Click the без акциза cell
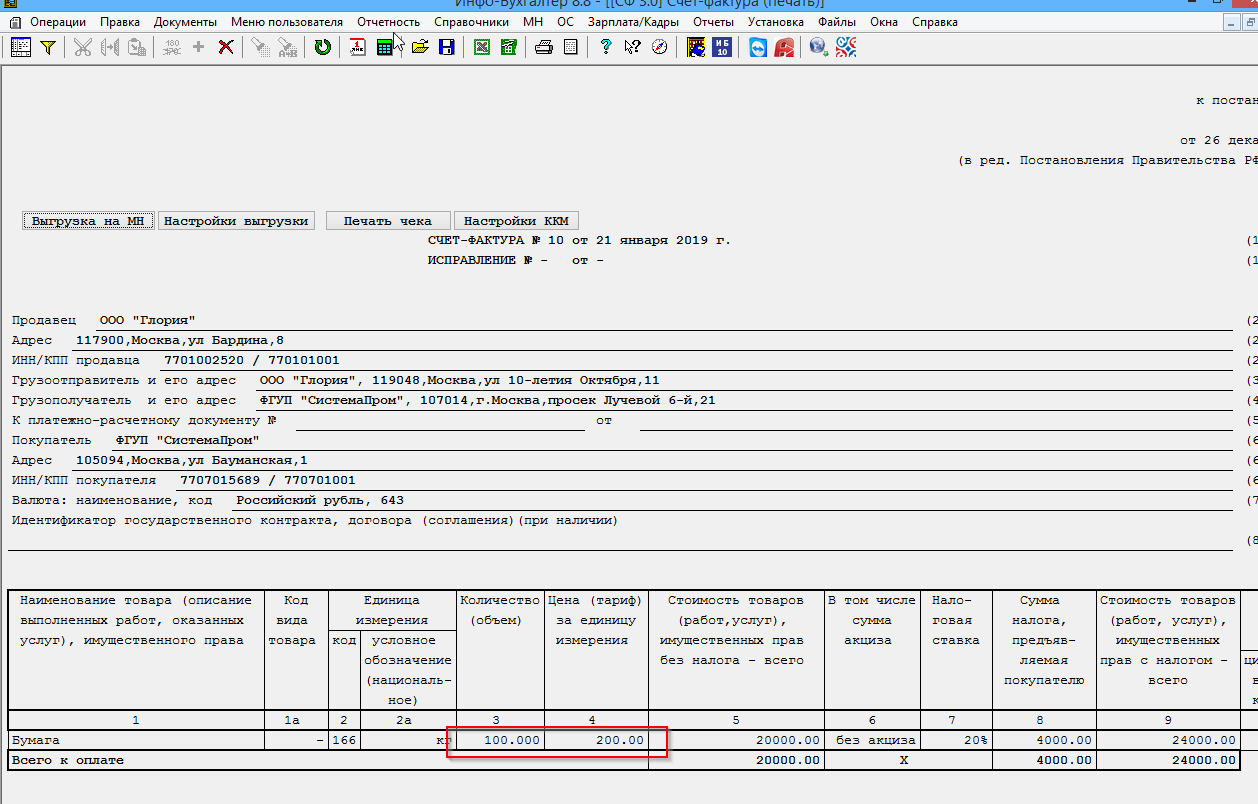This screenshot has height=804, width=1258. tap(872, 740)
